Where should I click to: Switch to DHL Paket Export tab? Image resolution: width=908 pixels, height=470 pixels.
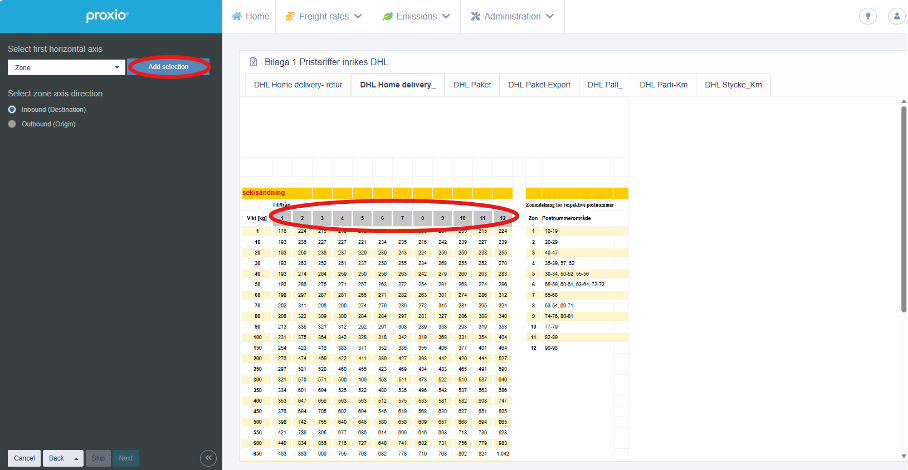click(539, 85)
